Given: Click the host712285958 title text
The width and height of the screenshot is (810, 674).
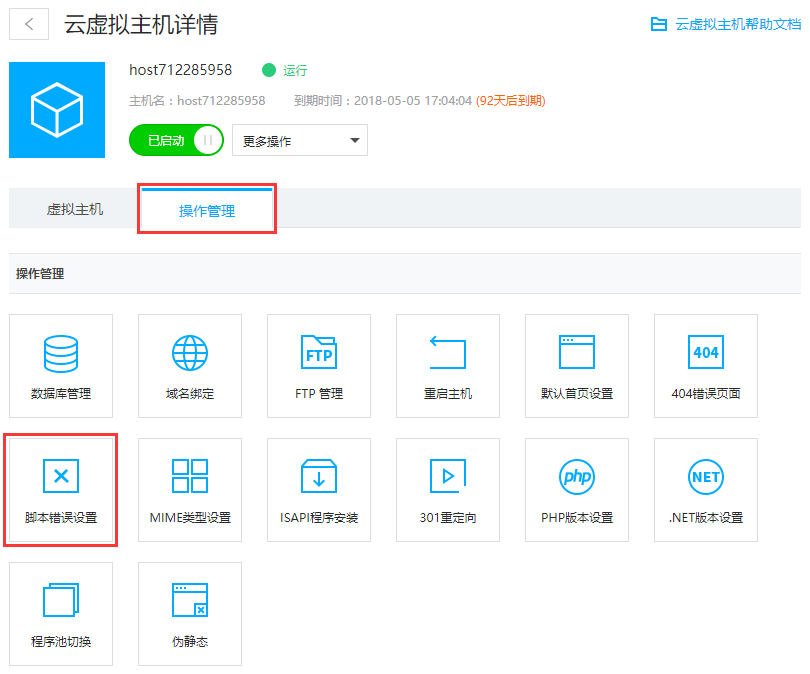Looking at the screenshot, I should tap(180, 70).
